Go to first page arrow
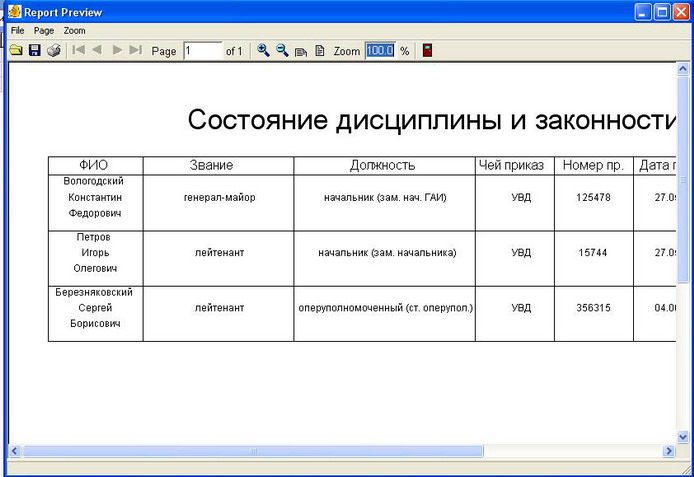This screenshot has height=477, width=694. [x=79, y=50]
